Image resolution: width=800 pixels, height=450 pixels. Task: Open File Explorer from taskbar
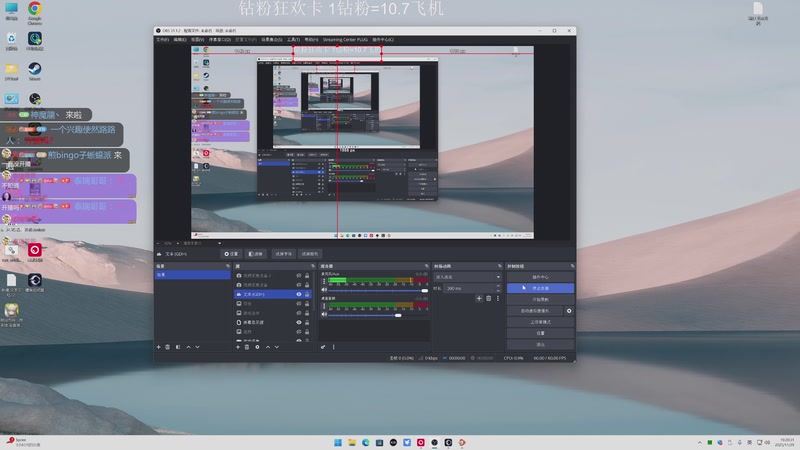click(x=352, y=442)
